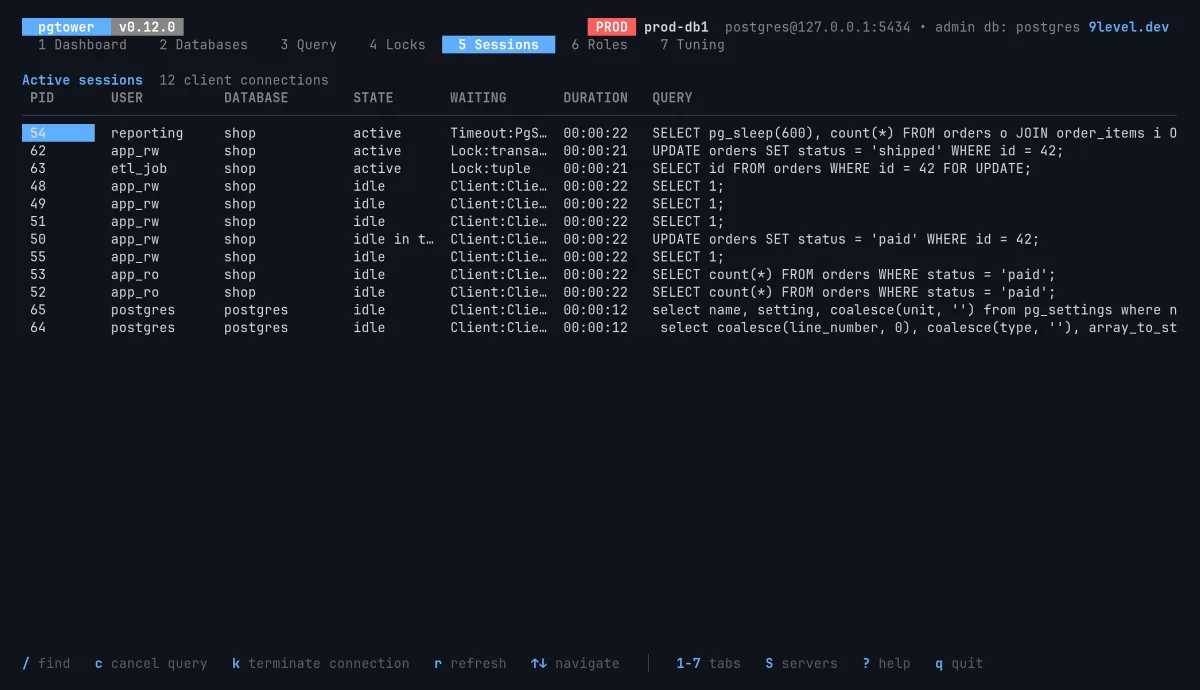The image size is (1200, 690).
Task: Click 'c cancel query' in the footer
Action: 151,663
